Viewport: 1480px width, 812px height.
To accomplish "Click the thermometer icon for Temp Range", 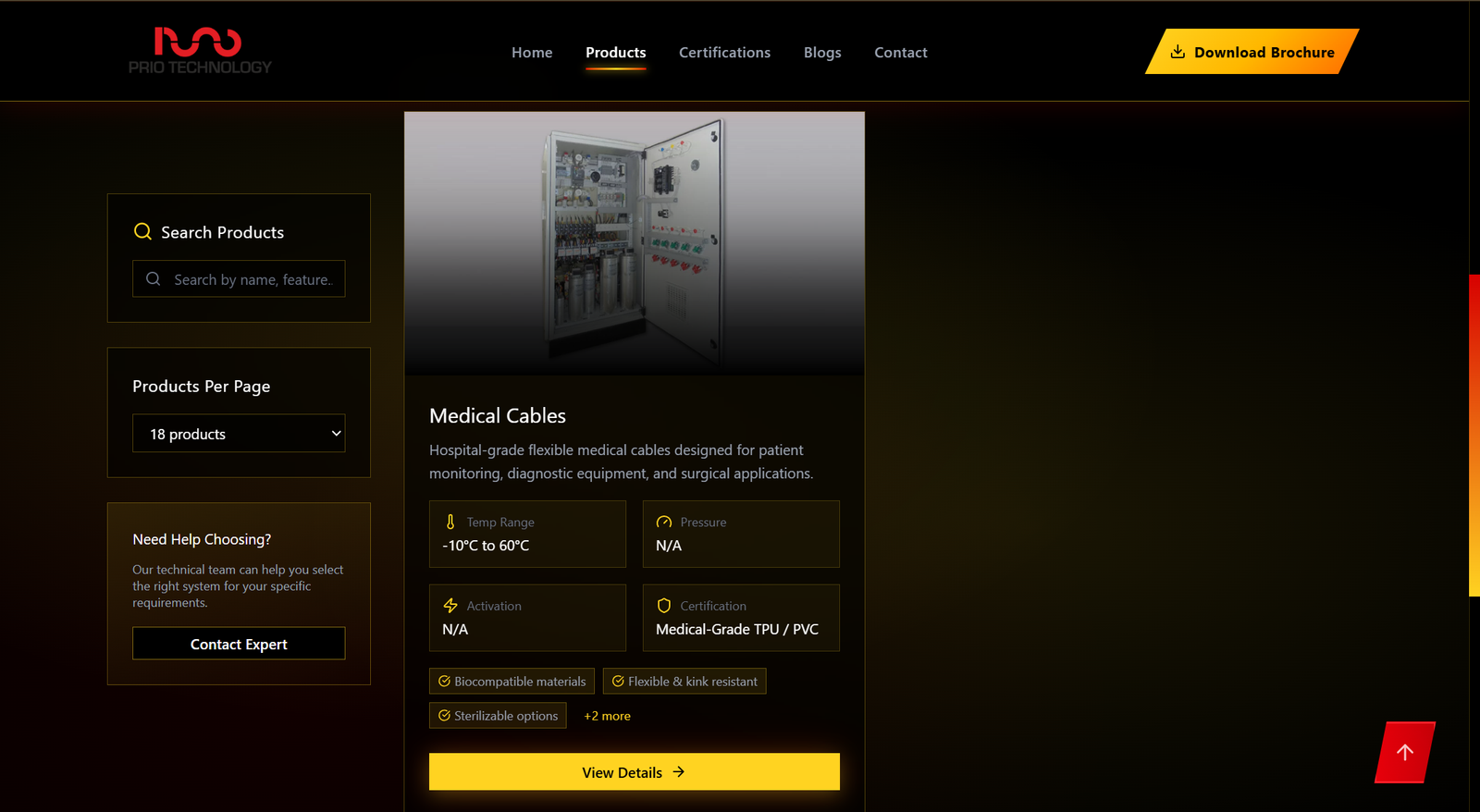I will pyautogui.click(x=450, y=522).
